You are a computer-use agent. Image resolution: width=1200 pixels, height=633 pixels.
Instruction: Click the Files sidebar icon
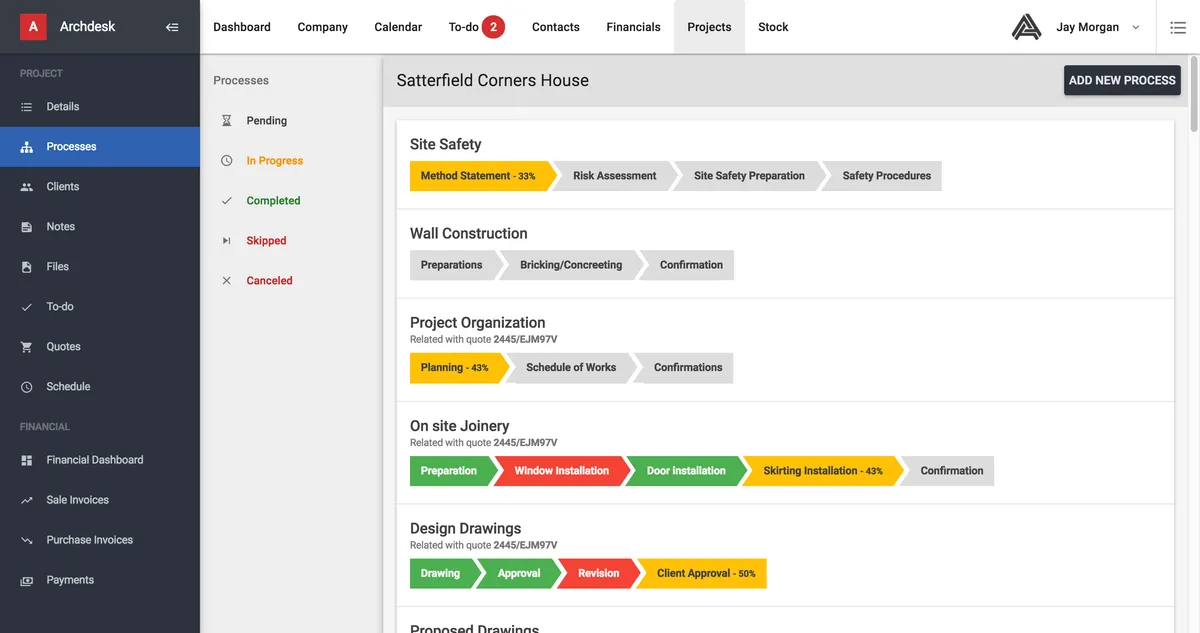pyautogui.click(x=27, y=266)
